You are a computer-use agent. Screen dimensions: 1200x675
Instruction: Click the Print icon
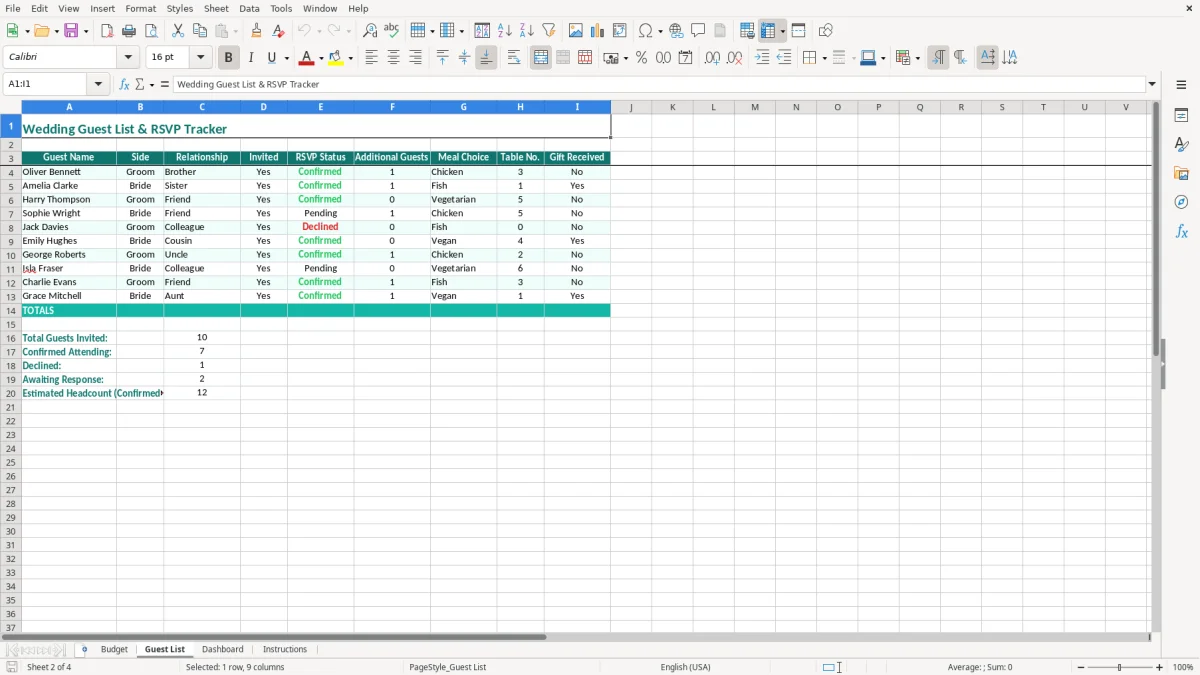(129, 31)
